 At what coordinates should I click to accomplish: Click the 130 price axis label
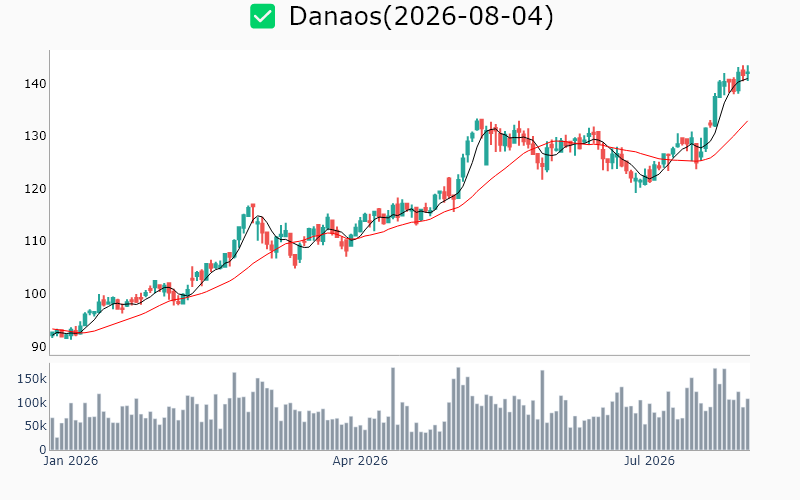pos(35,136)
